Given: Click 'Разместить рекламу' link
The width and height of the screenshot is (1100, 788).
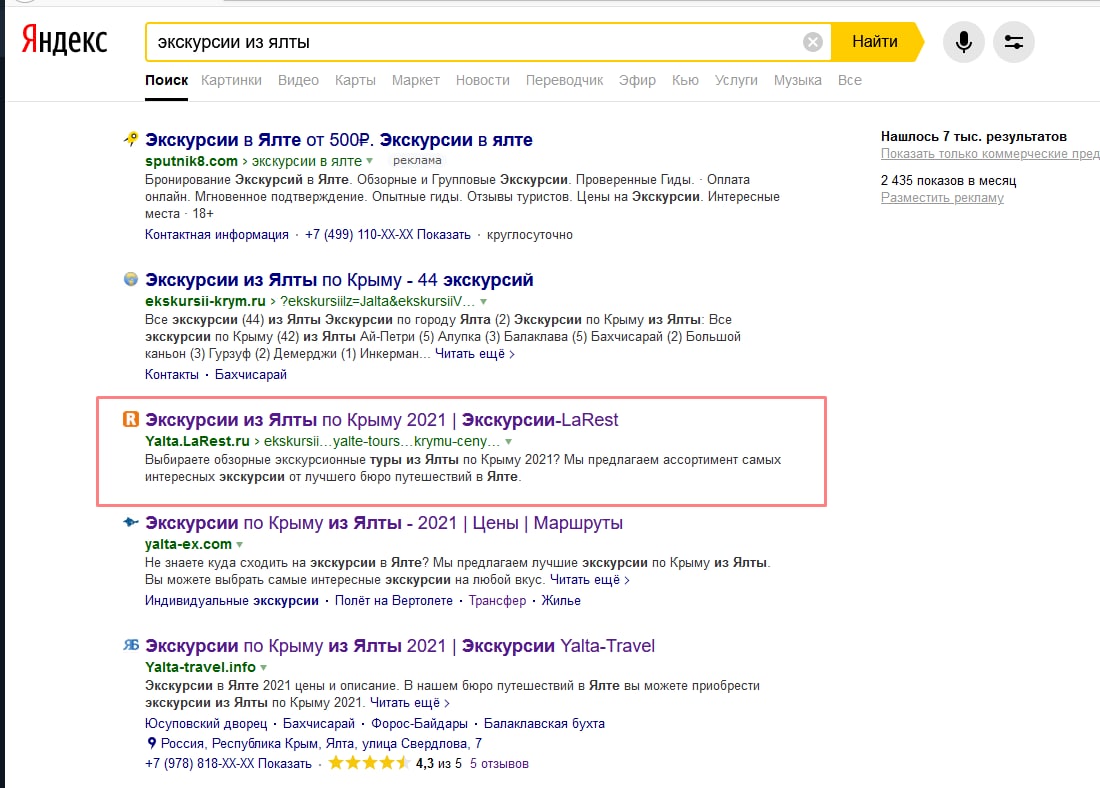Looking at the screenshot, I should click(x=942, y=197).
